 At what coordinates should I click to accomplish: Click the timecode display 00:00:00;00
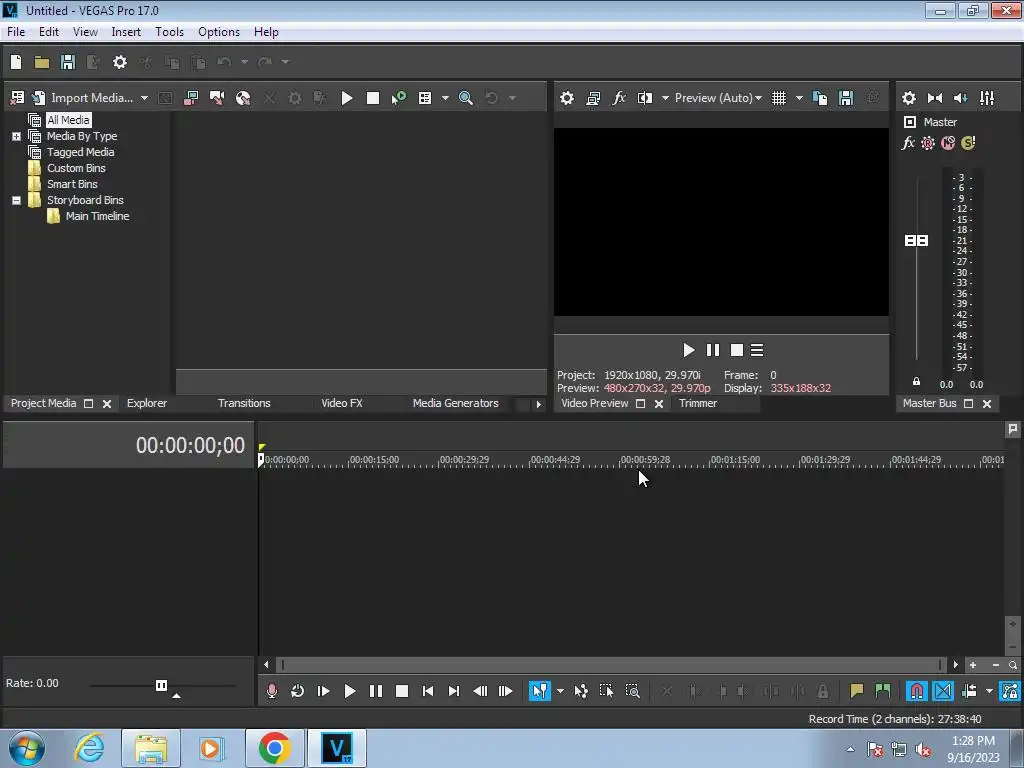click(190, 445)
